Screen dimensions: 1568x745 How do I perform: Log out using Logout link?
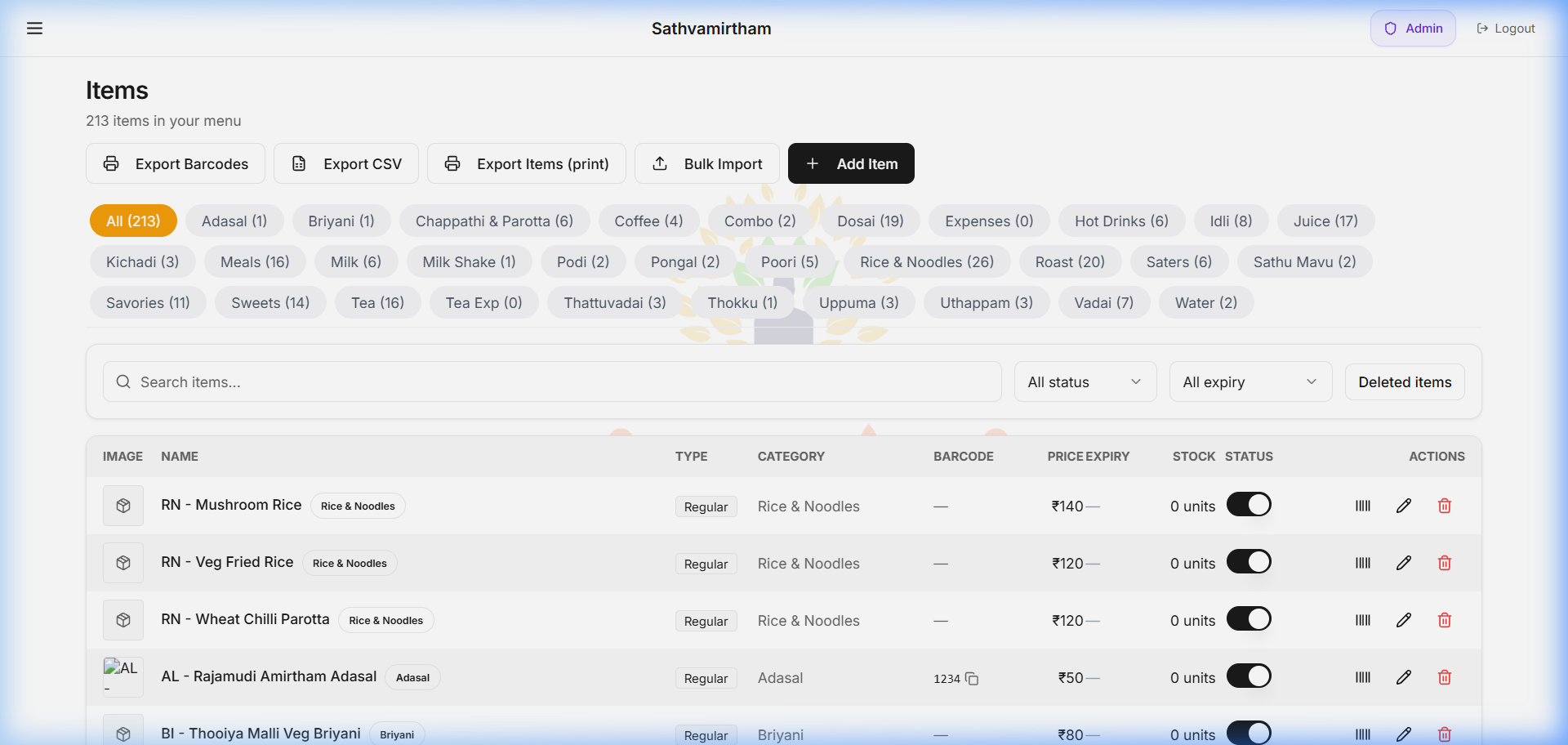(x=1506, y=29)
